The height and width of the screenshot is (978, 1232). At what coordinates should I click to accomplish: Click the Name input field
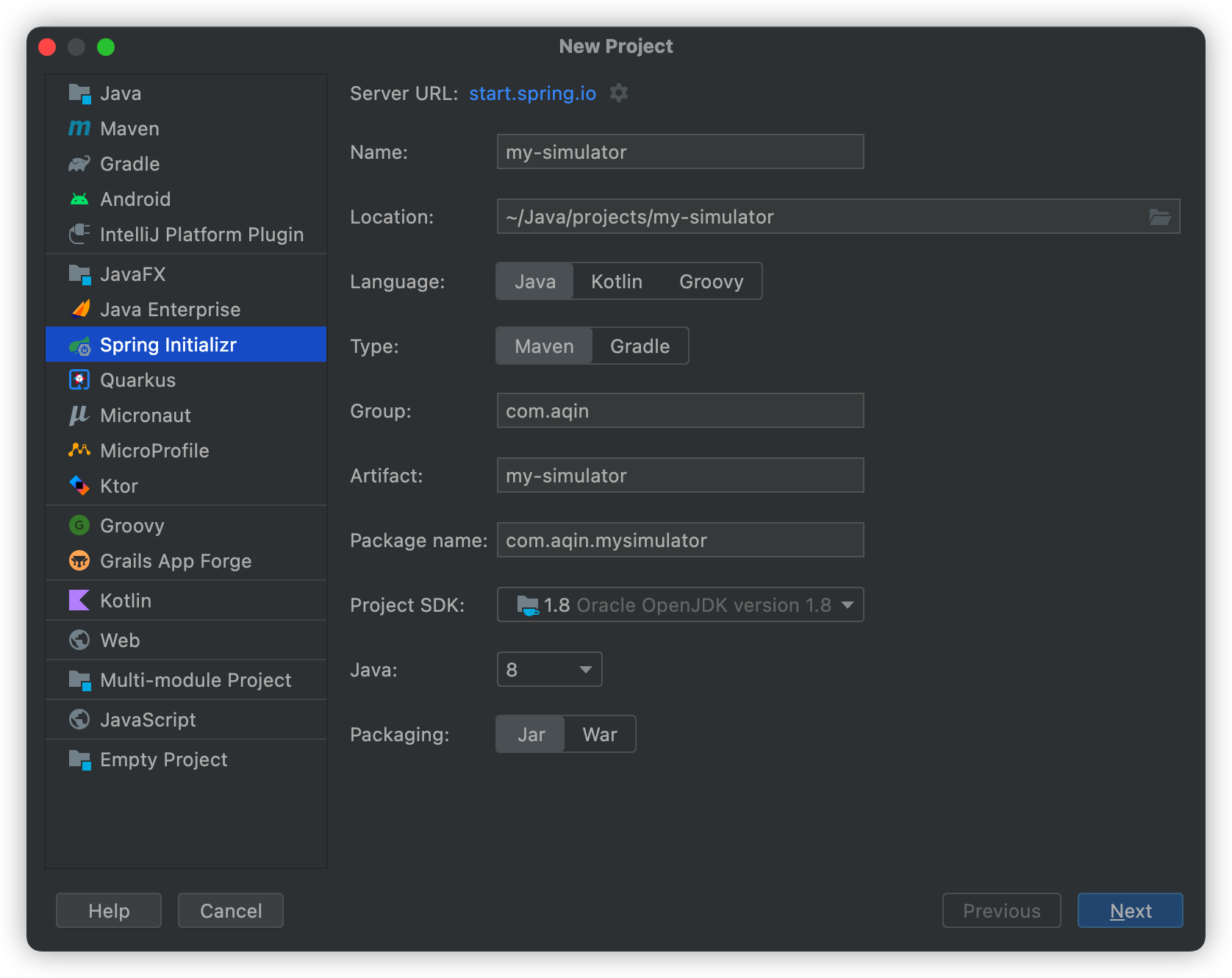[x=681, y=152]
